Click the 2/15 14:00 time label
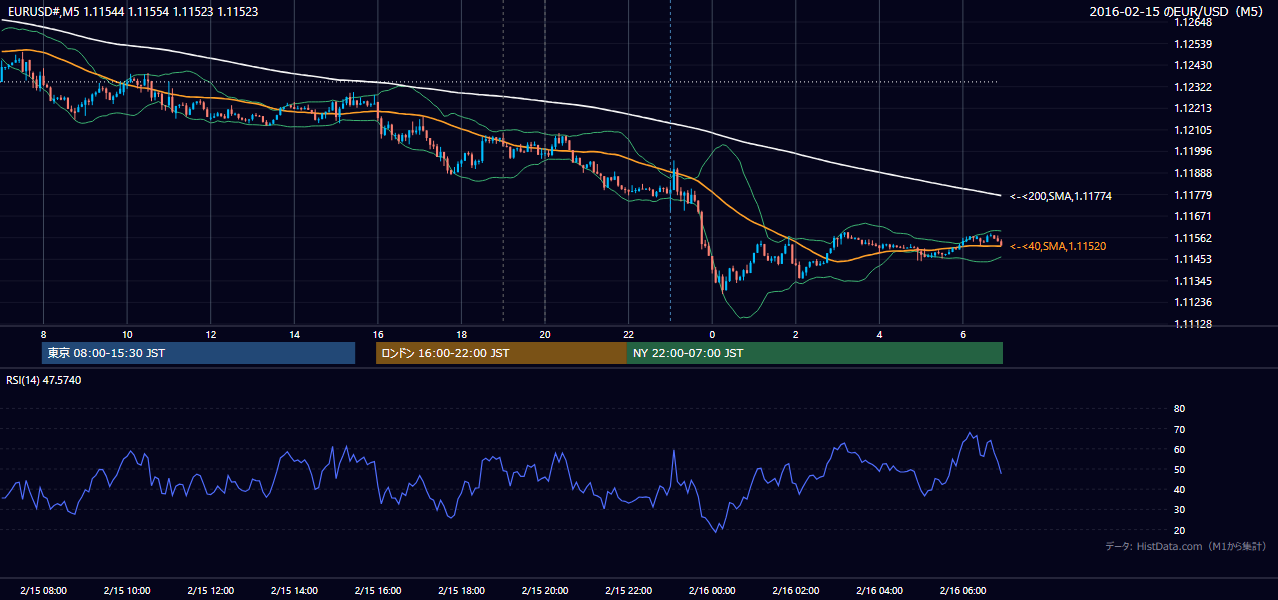The image size is (1278, 600). coord(294,590)
